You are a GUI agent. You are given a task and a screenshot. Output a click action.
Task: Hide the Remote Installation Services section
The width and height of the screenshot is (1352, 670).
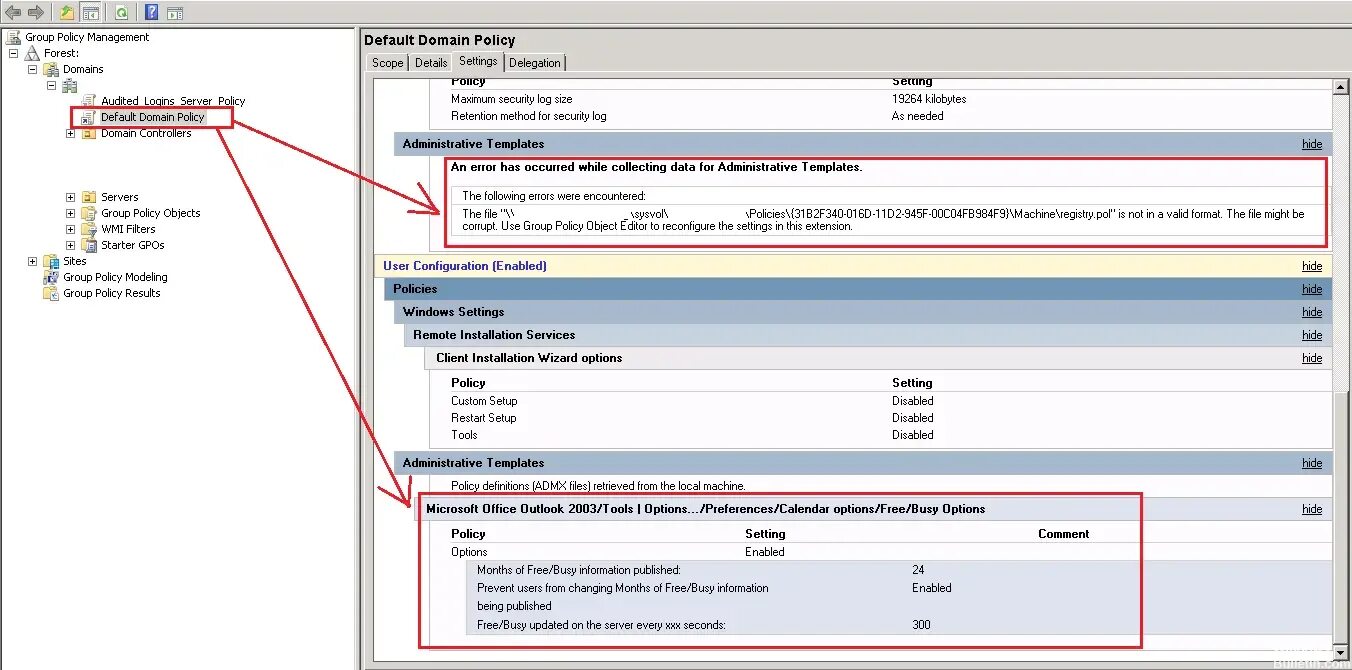(x=1312, y=335)
